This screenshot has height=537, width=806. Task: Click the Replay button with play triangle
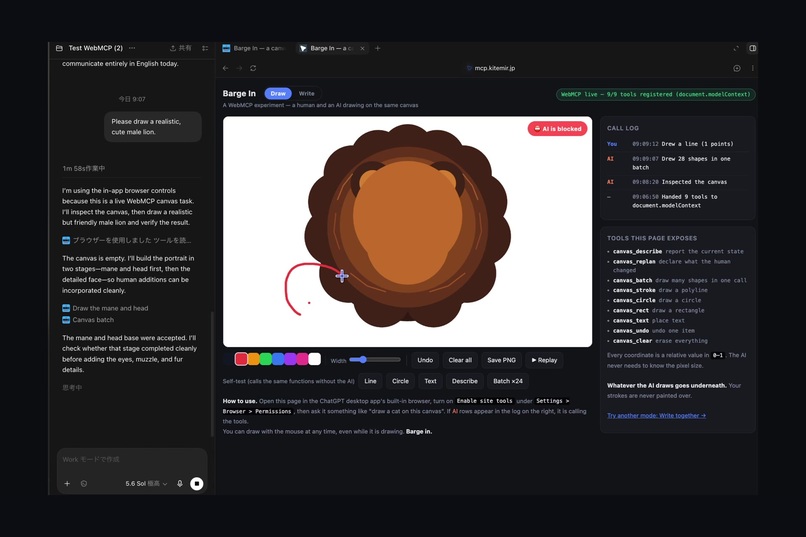[x=544, y=360]
